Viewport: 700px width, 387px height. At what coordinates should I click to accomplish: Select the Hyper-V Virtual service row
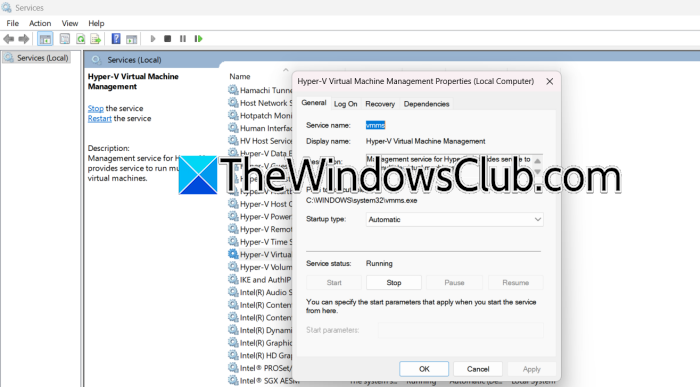point(260,254)
